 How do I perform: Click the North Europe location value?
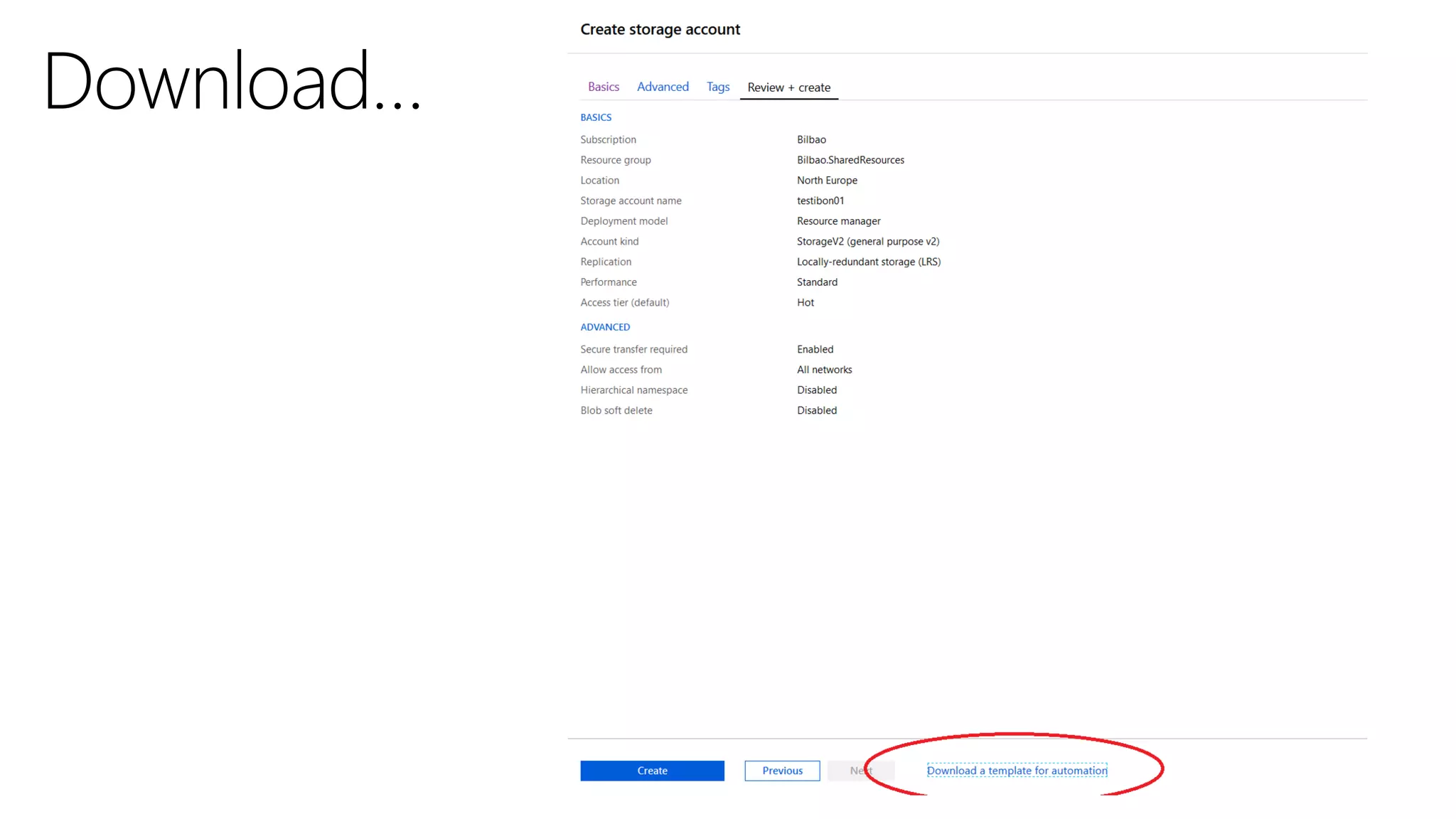click(826, 181)
